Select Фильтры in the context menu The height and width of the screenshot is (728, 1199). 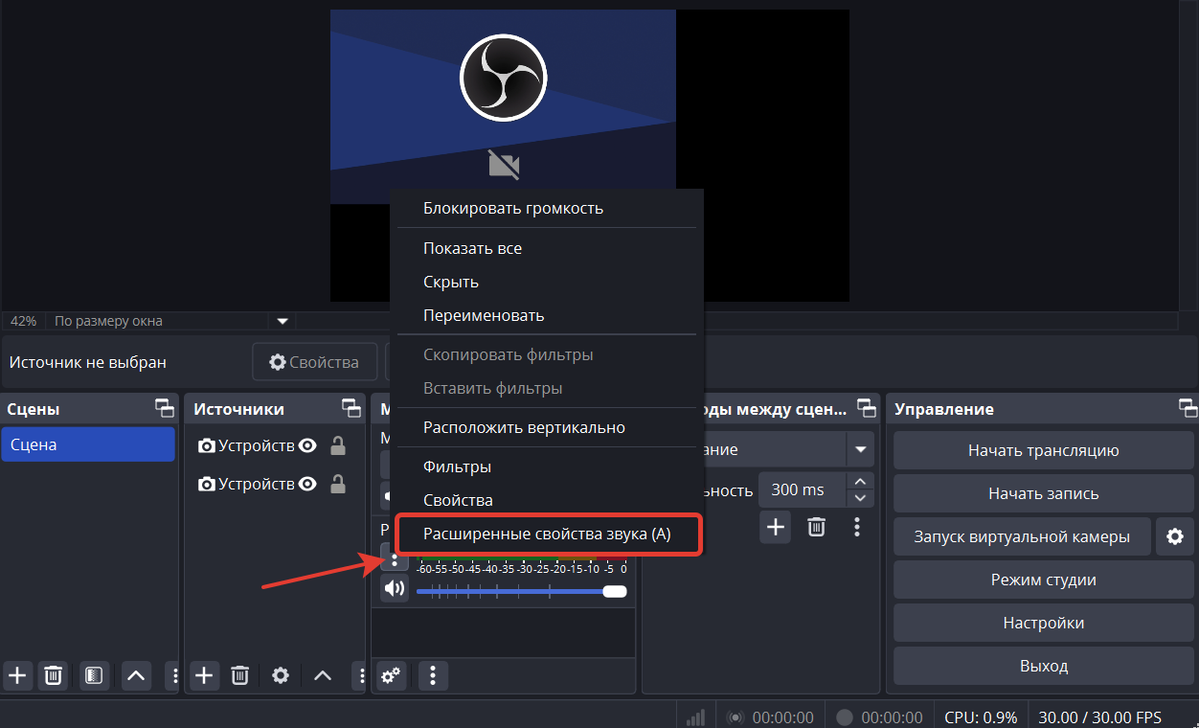coord(457,467)
